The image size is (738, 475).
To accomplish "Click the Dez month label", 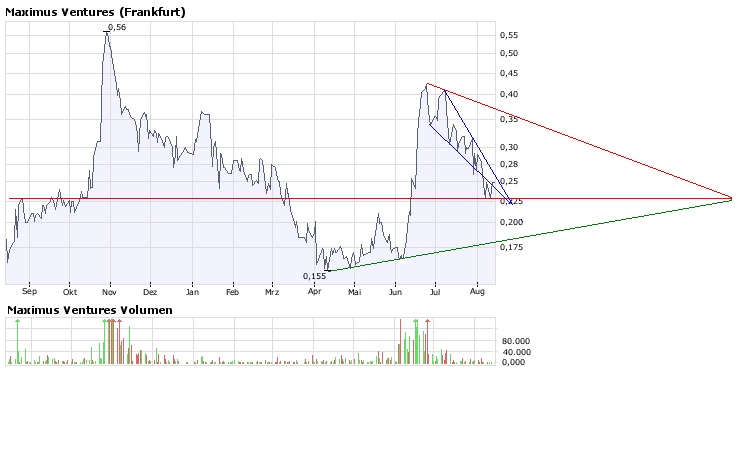I will click(x=150, y=292).
